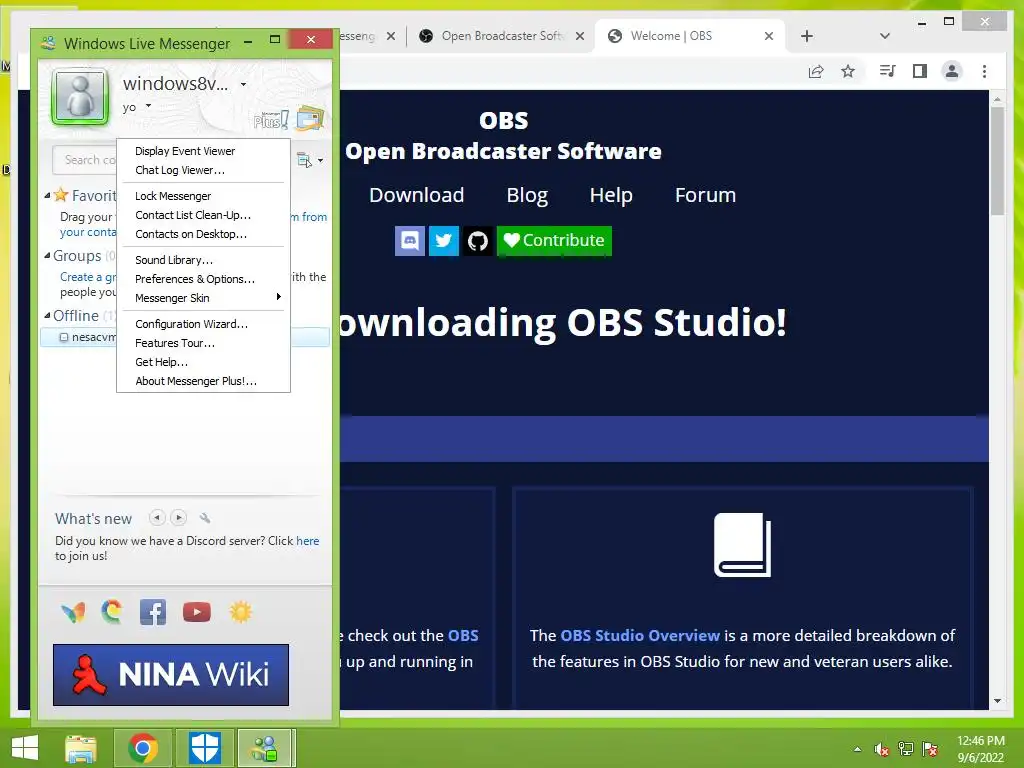Image resolution: width=1024 pixels, height=768 pixels.
Task: Open File Explorer from taskbar
Action: coord(81,748)
